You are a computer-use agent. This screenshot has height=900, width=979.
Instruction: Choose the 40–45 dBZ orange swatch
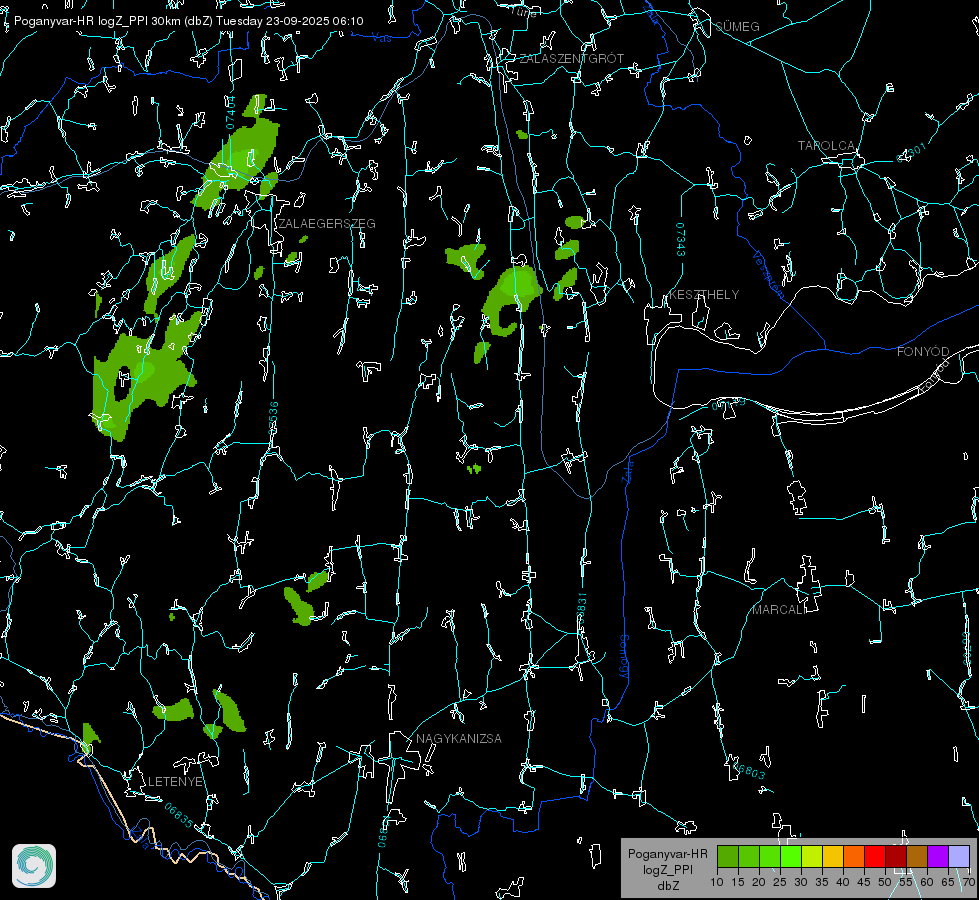(854, 856)
